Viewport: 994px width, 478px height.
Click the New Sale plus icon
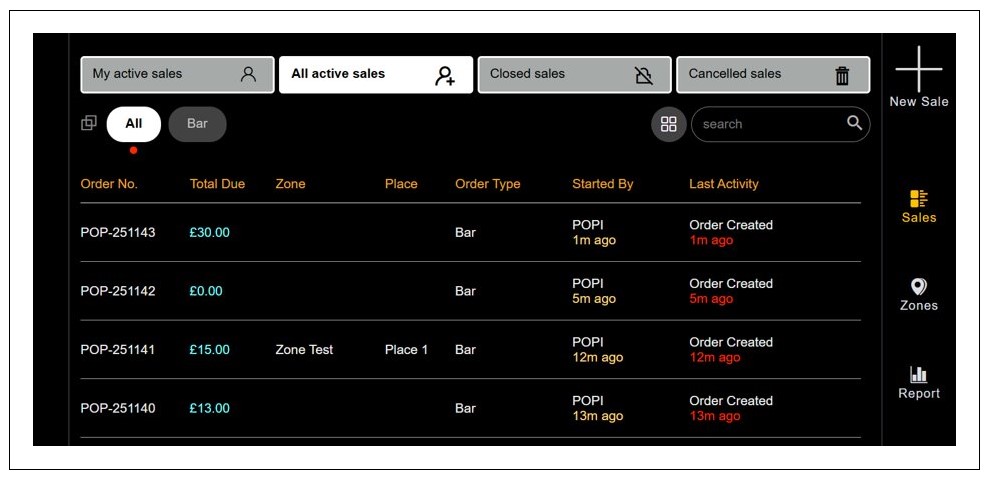click(918, 69)
